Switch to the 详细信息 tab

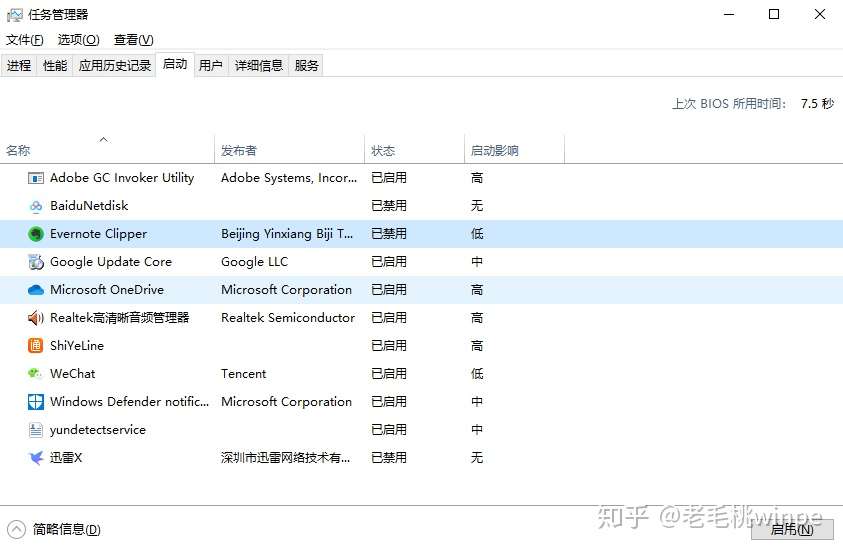(x=259, y=66)
